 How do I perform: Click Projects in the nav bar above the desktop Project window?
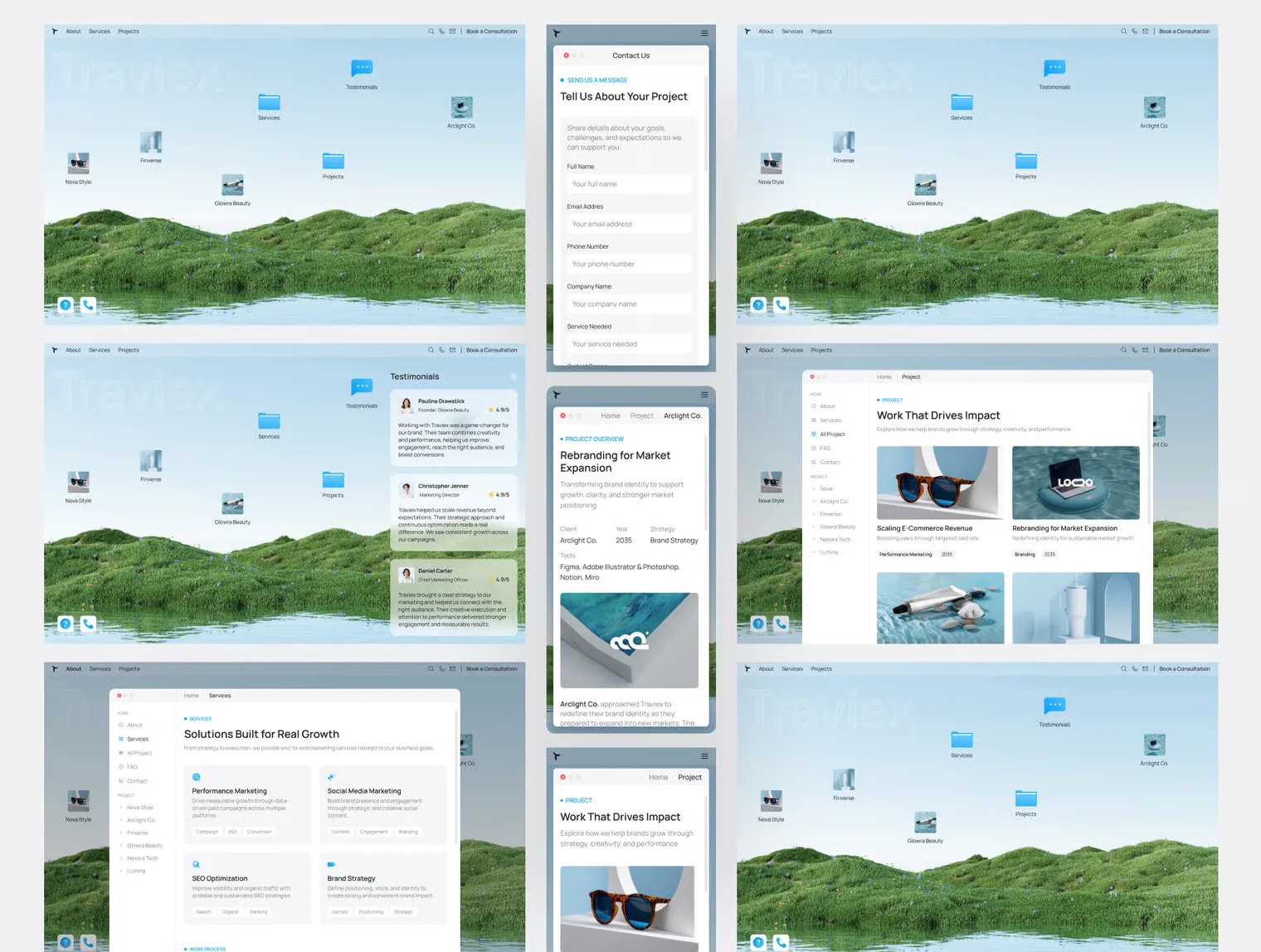(821, 350)
